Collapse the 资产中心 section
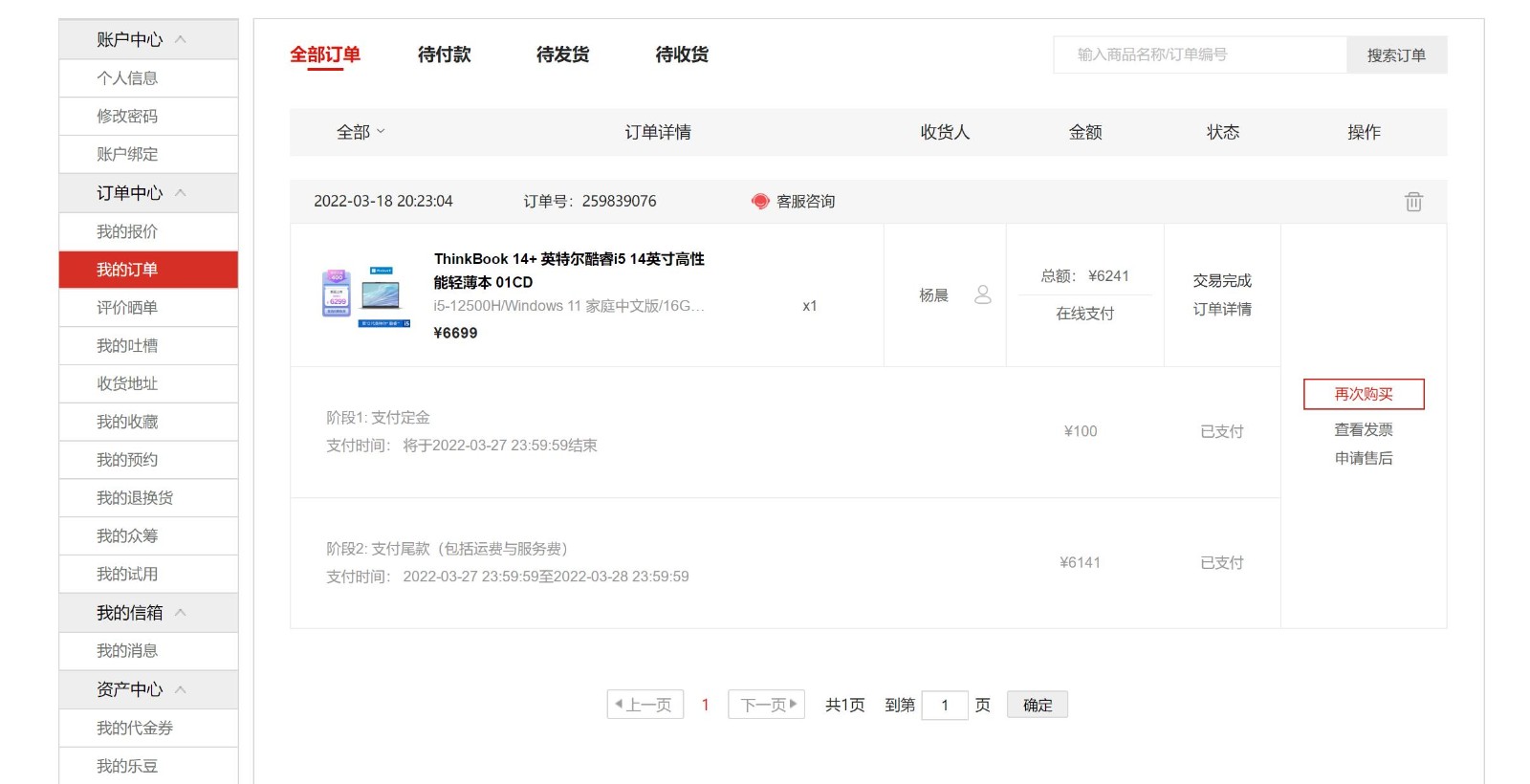This screenshot has width=1530, height=784. point(181,689)
